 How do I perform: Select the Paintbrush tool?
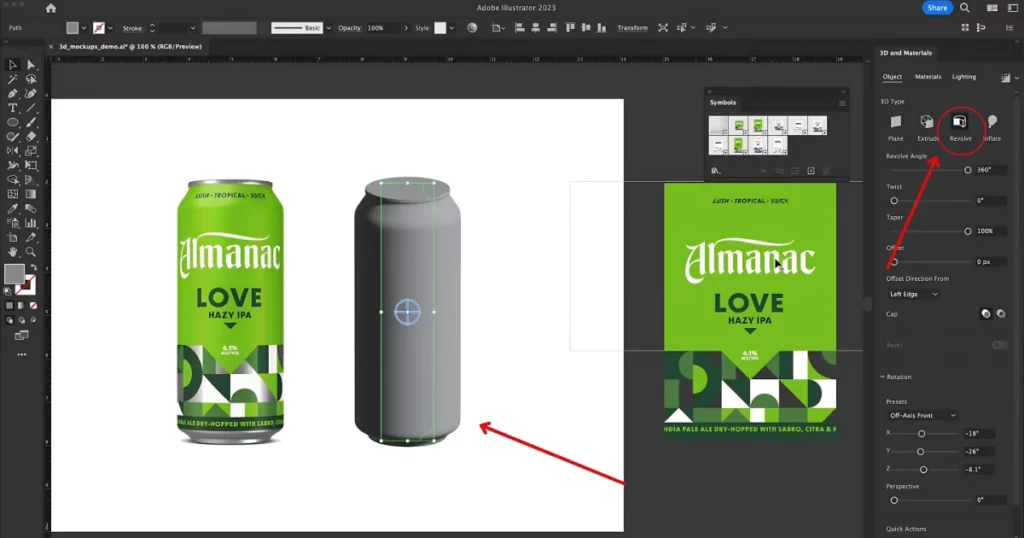click(x=31, y=122)
